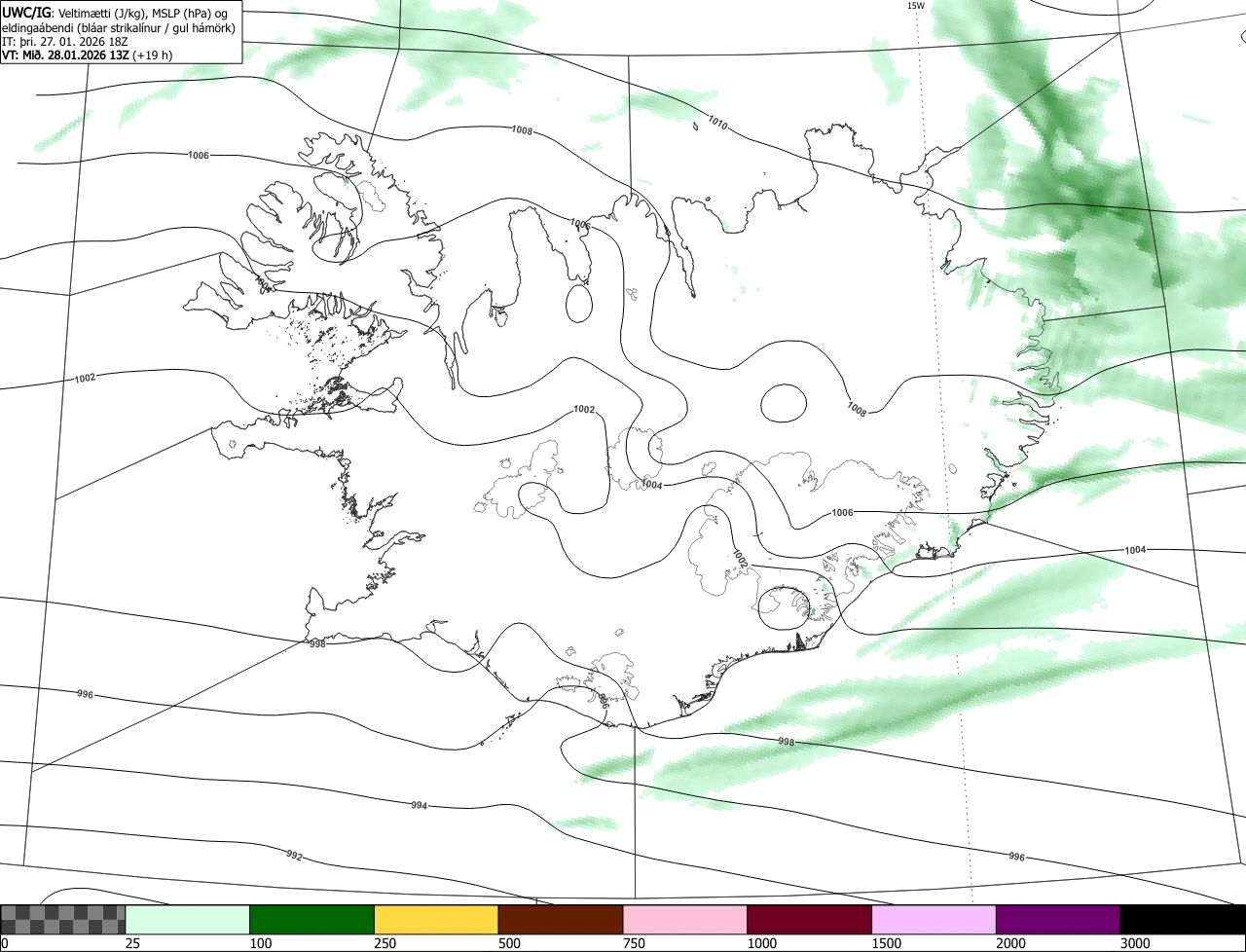This screenshot has height=952, width=1246.
Task: Click the "eldingaábendi" legend description line
Action: (120, 27)
